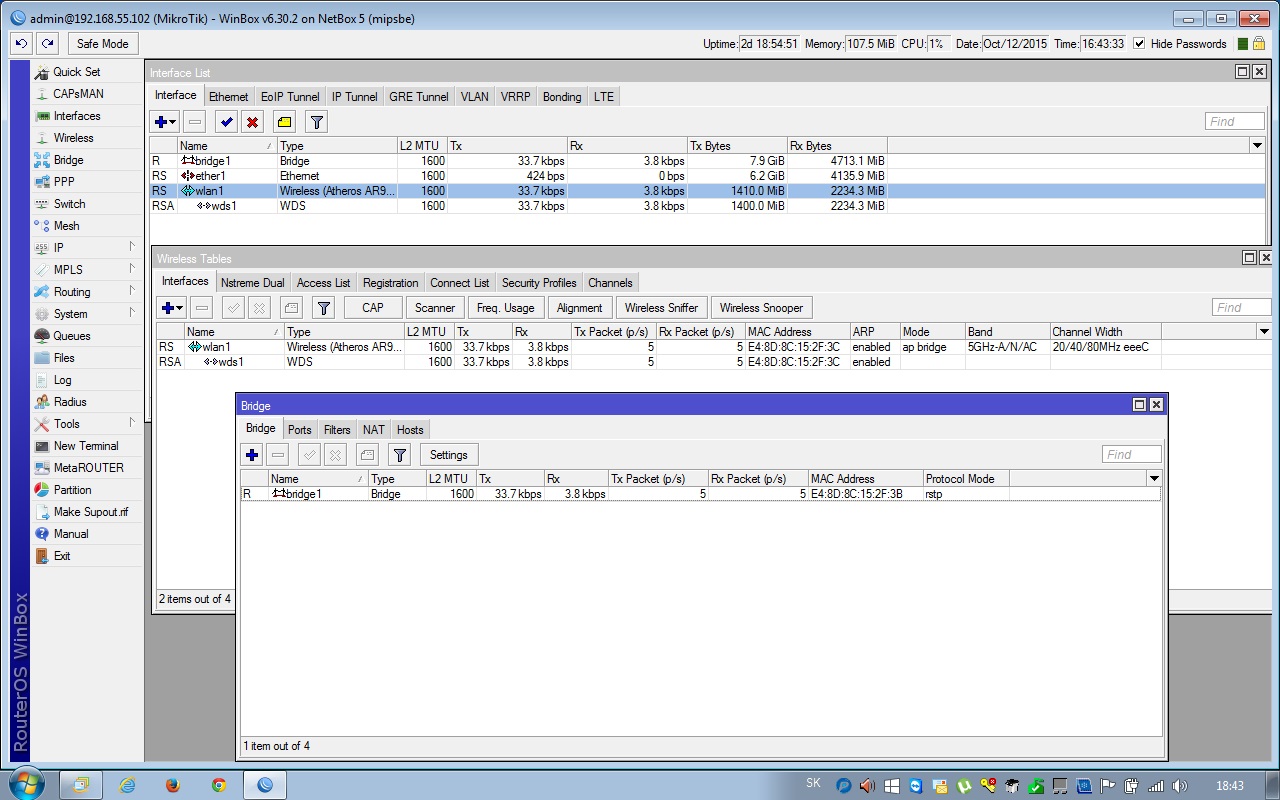Open CAPsMAN in the sidebar
1280x800 pixels.
(x=78, y=94)
